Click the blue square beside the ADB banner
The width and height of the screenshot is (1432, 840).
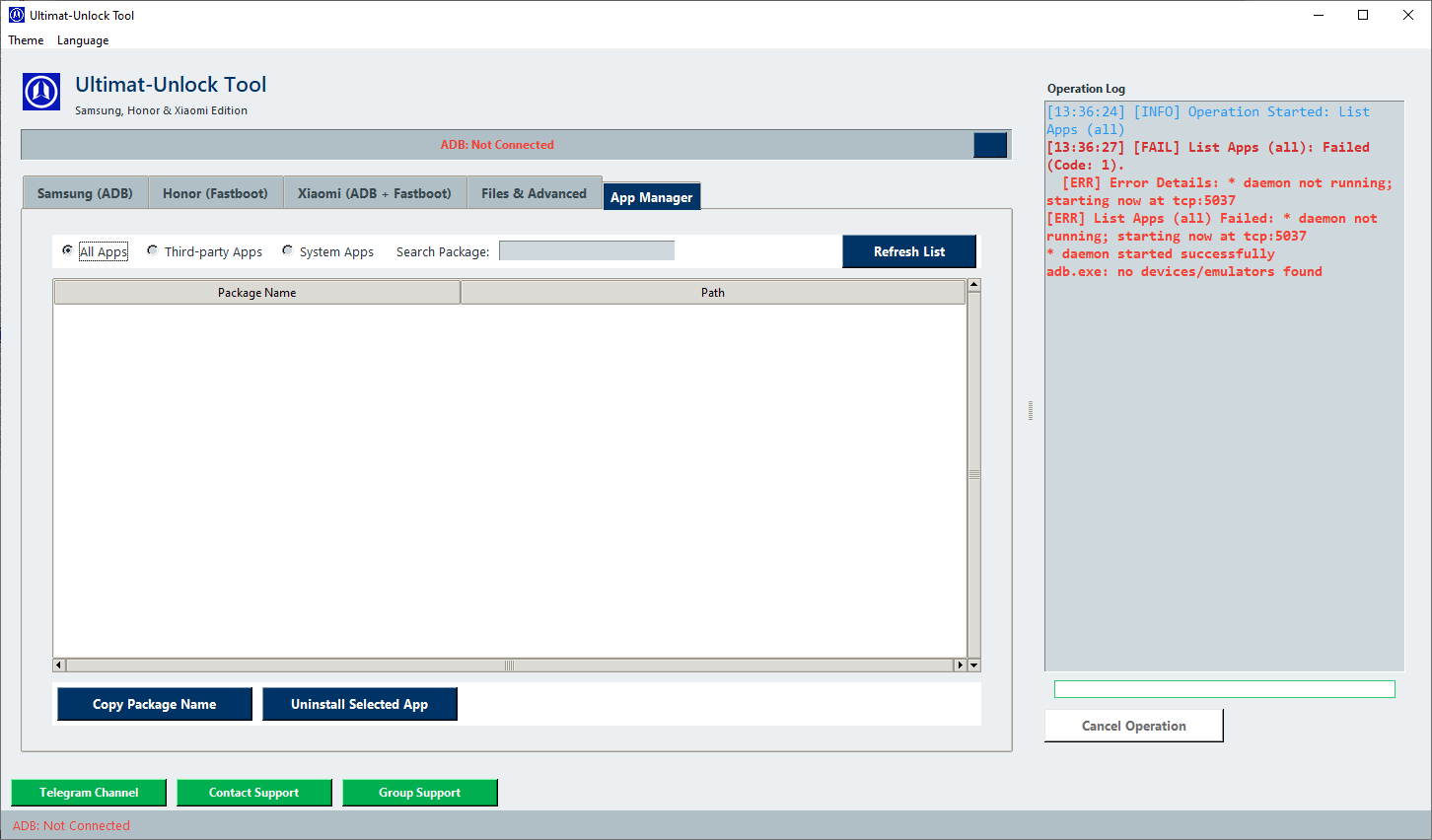point(990,145)
